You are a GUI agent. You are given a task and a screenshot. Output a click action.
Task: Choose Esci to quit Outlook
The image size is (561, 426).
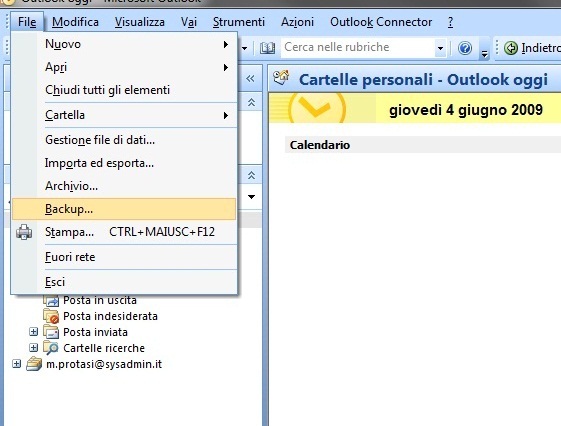point(124,282)
